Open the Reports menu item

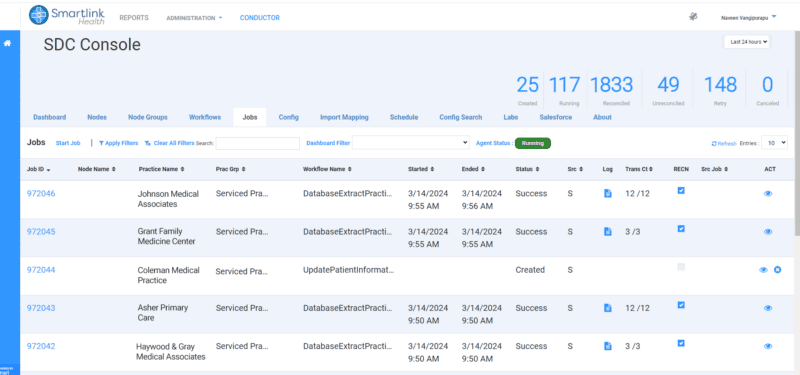coord(134,18)
